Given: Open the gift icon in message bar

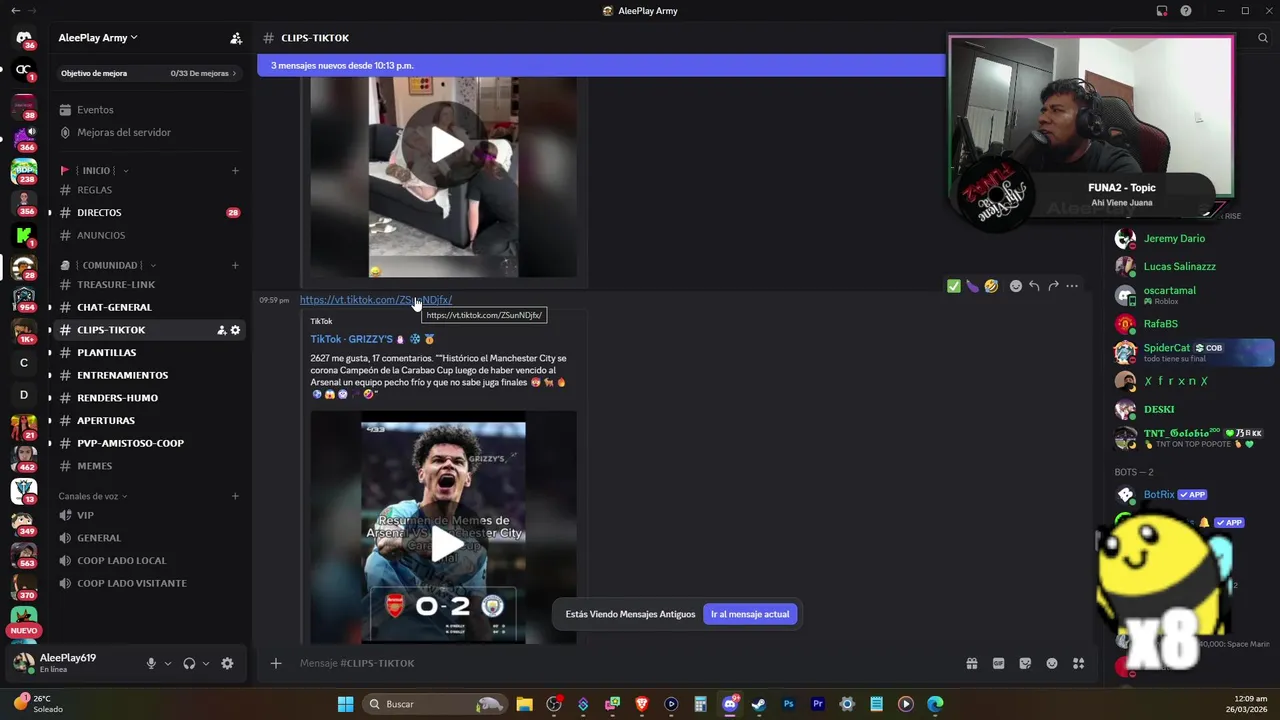Looking at the screenshot, I should click(x=971, y=663).
